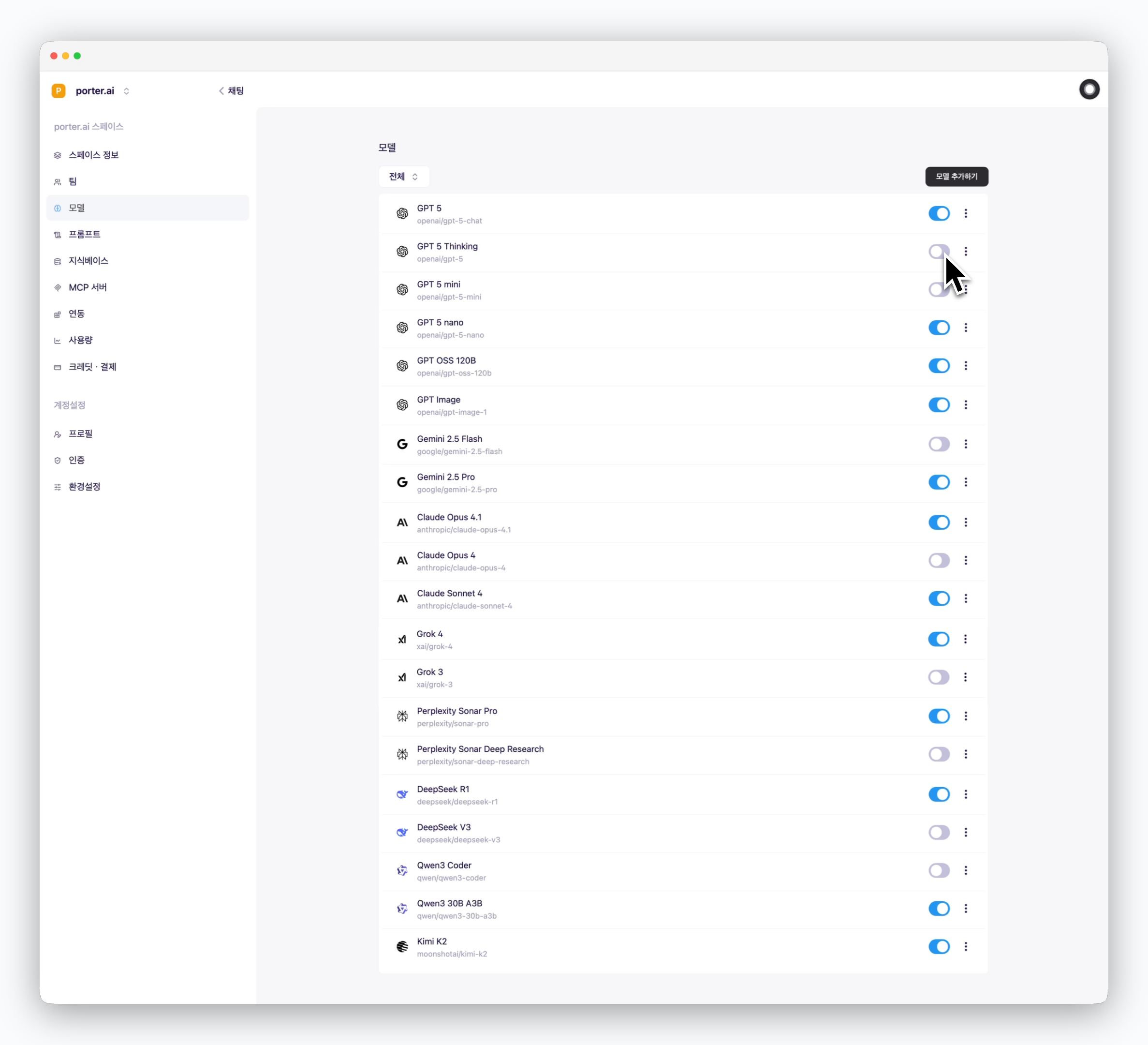This screenshot has width=1148, height=1045.
Task: Click the DeepSeek whale logo beside DeepSeek R1
Action: coord(403,794)
